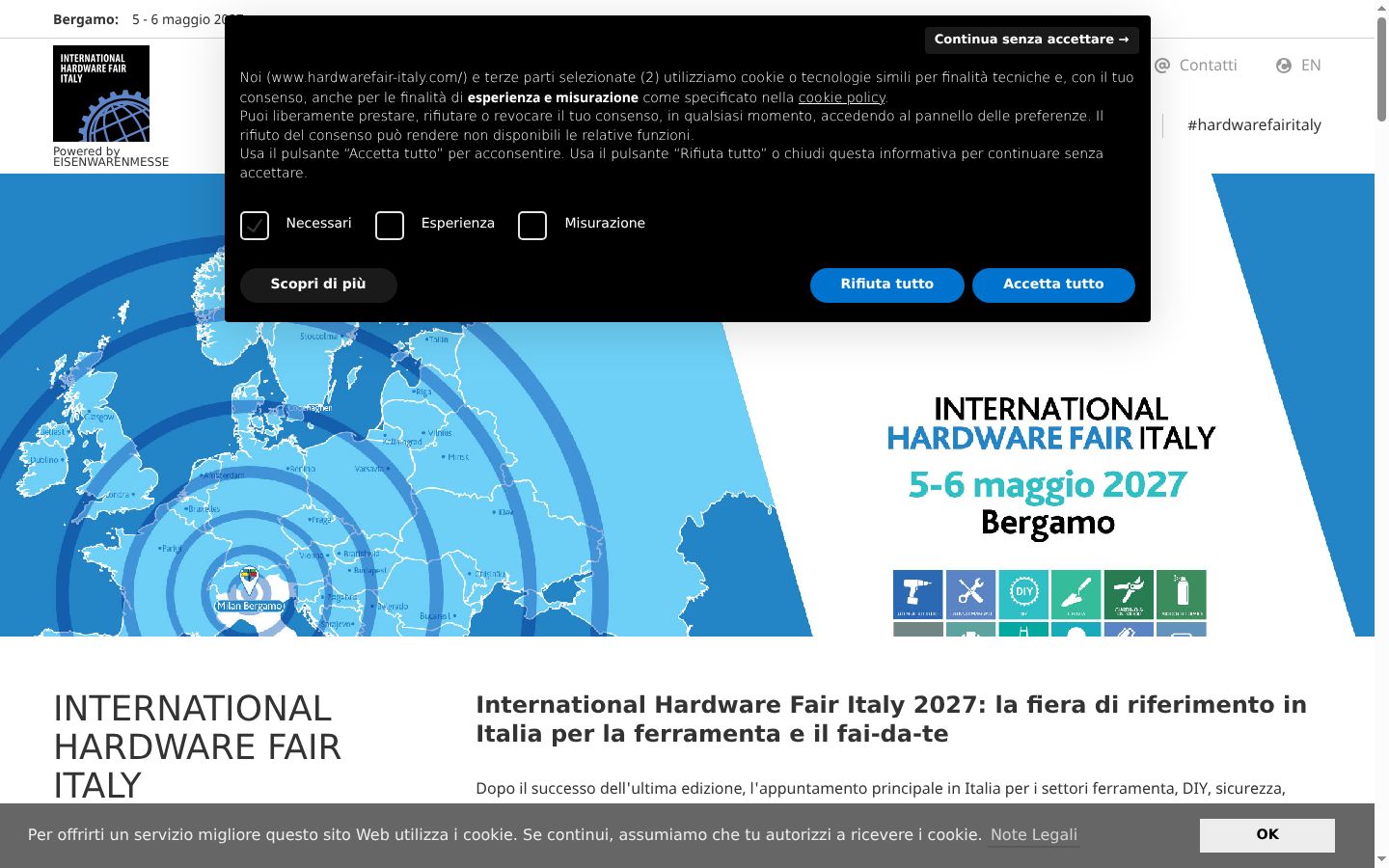Click the '5-6 maggio 2027' banner text

tap(1048, 484)
